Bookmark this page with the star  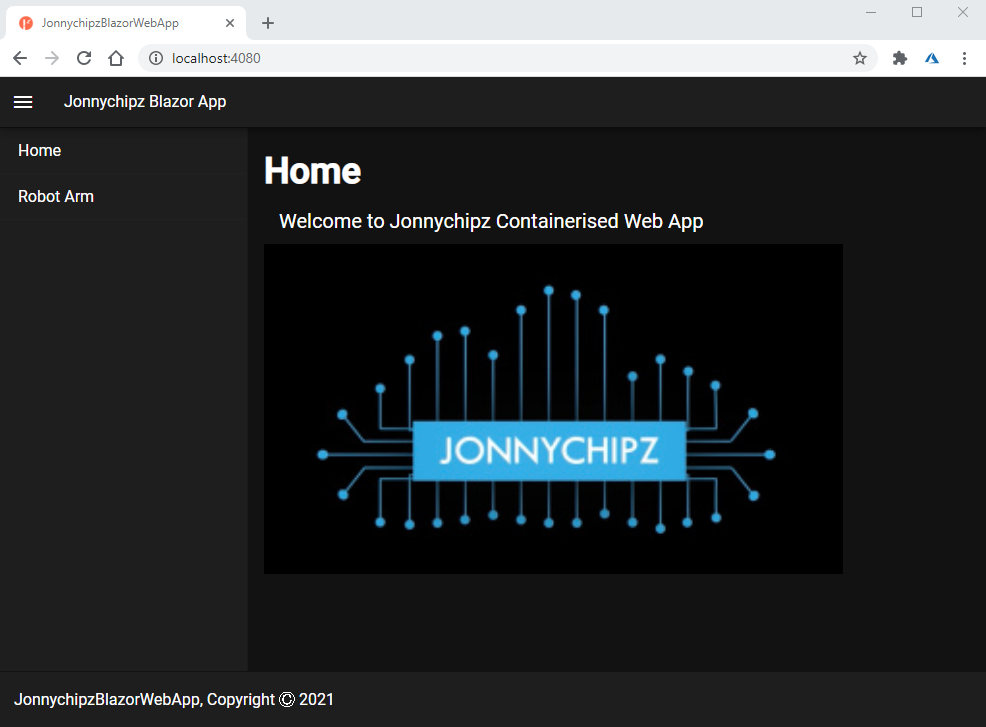[x=860, y=58]
